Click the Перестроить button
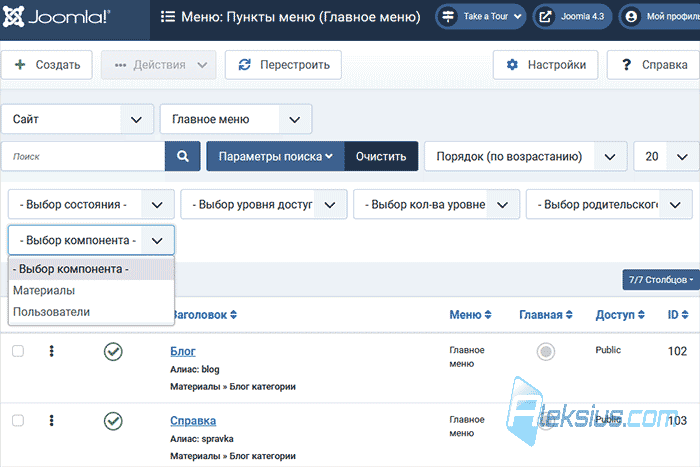Screen dimensions: 700x467 pos(283,65)
